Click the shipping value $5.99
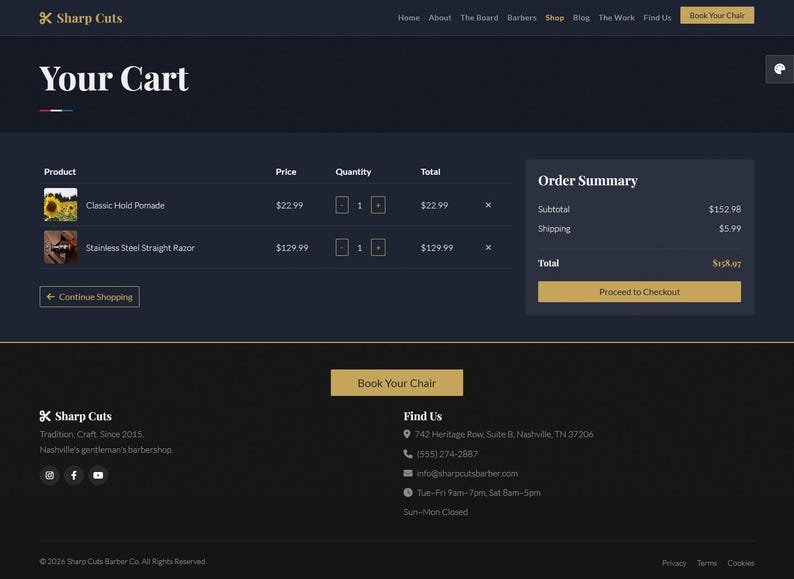The image size is (794, 579). 730,229
